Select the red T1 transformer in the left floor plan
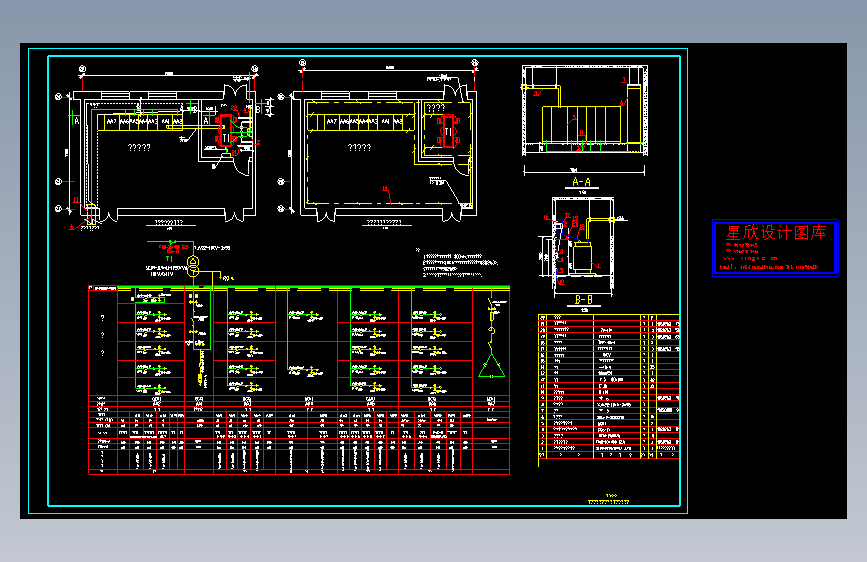867x562 pixels. tap(225, 131)
